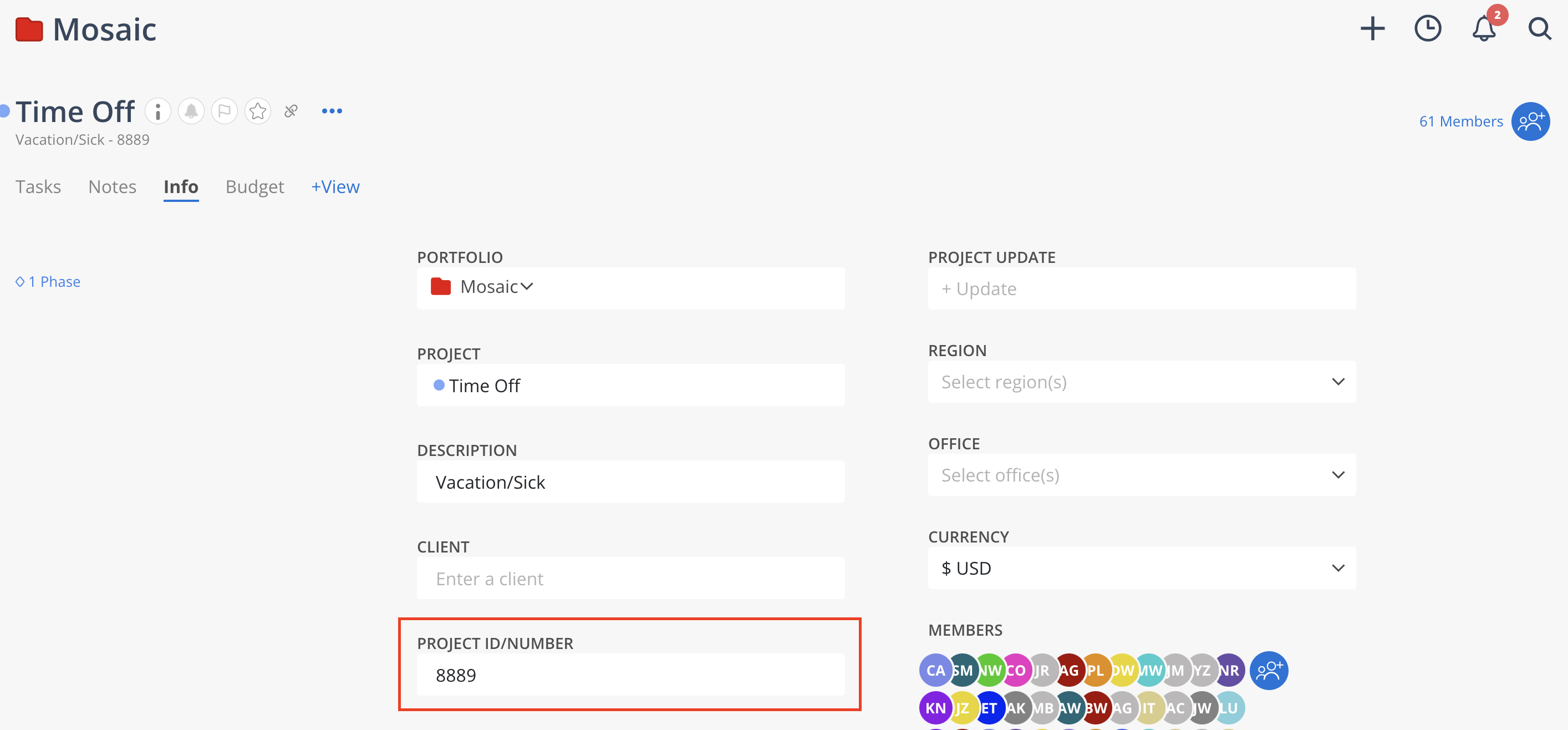Click the + Update field
This screenshot has width=1568, height=730.
(1142, 288)
